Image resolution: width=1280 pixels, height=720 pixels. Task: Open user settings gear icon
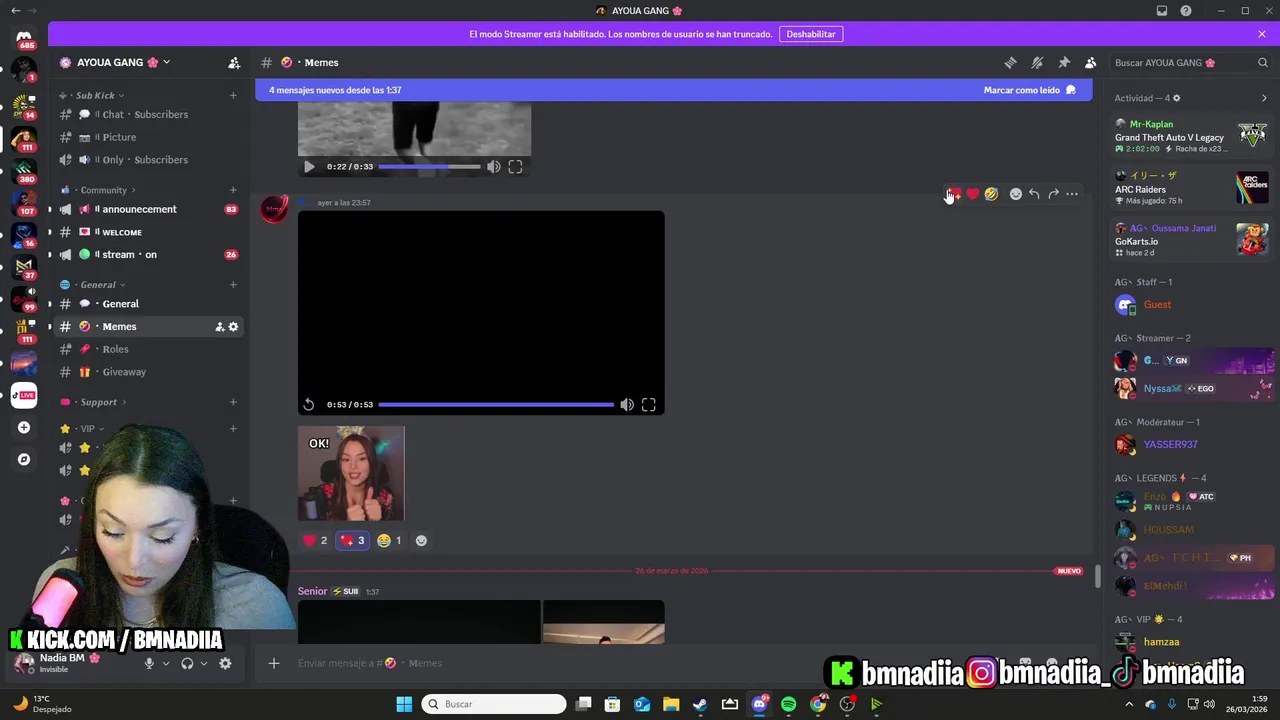[225, 663]
